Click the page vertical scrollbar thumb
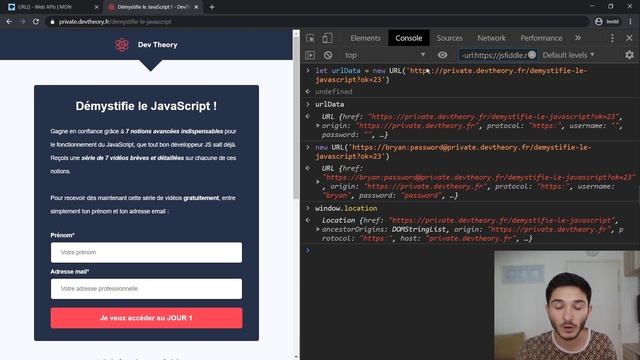Screen dimensions: 640x360 click(x=296, y=117)
